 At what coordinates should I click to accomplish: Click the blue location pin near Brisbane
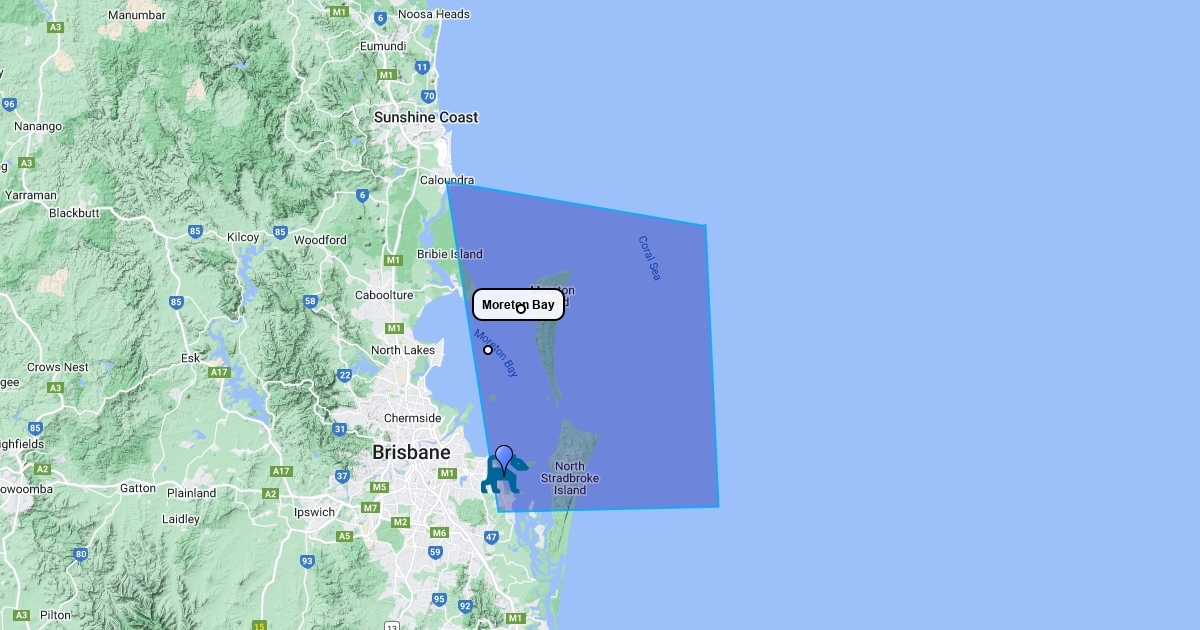pyautogui.click(x=504, y=459)
